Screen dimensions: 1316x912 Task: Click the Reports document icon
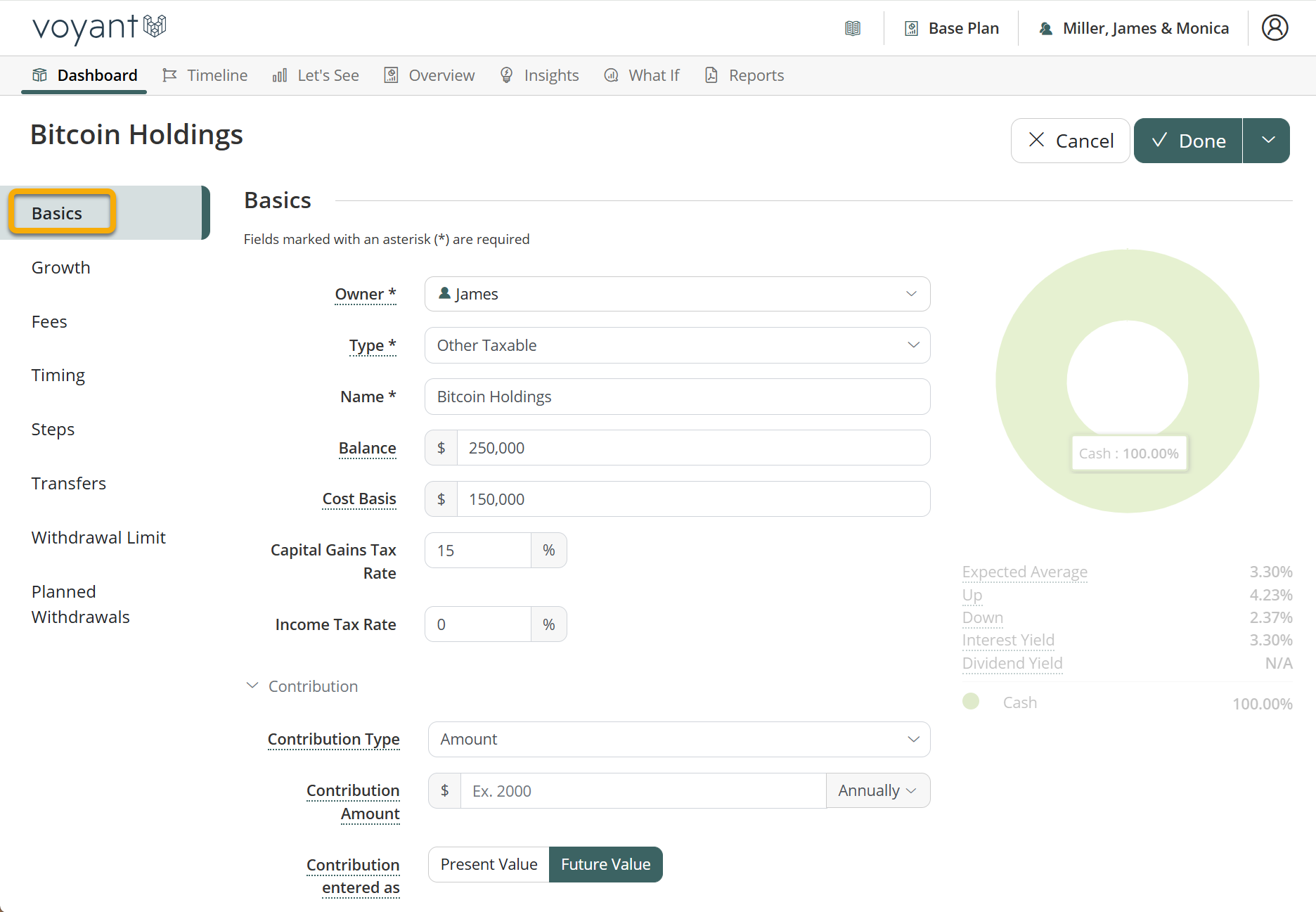[711, 75]
